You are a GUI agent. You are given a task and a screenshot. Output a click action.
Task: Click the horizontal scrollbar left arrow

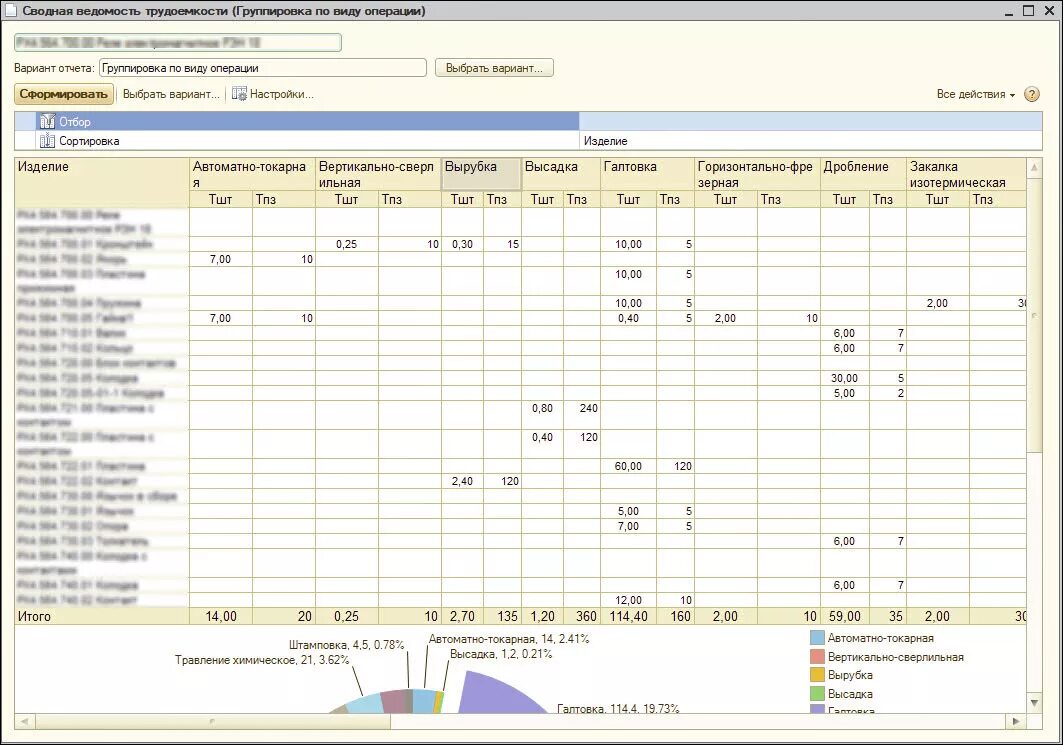pyautogui.click(x=24, y=721)
